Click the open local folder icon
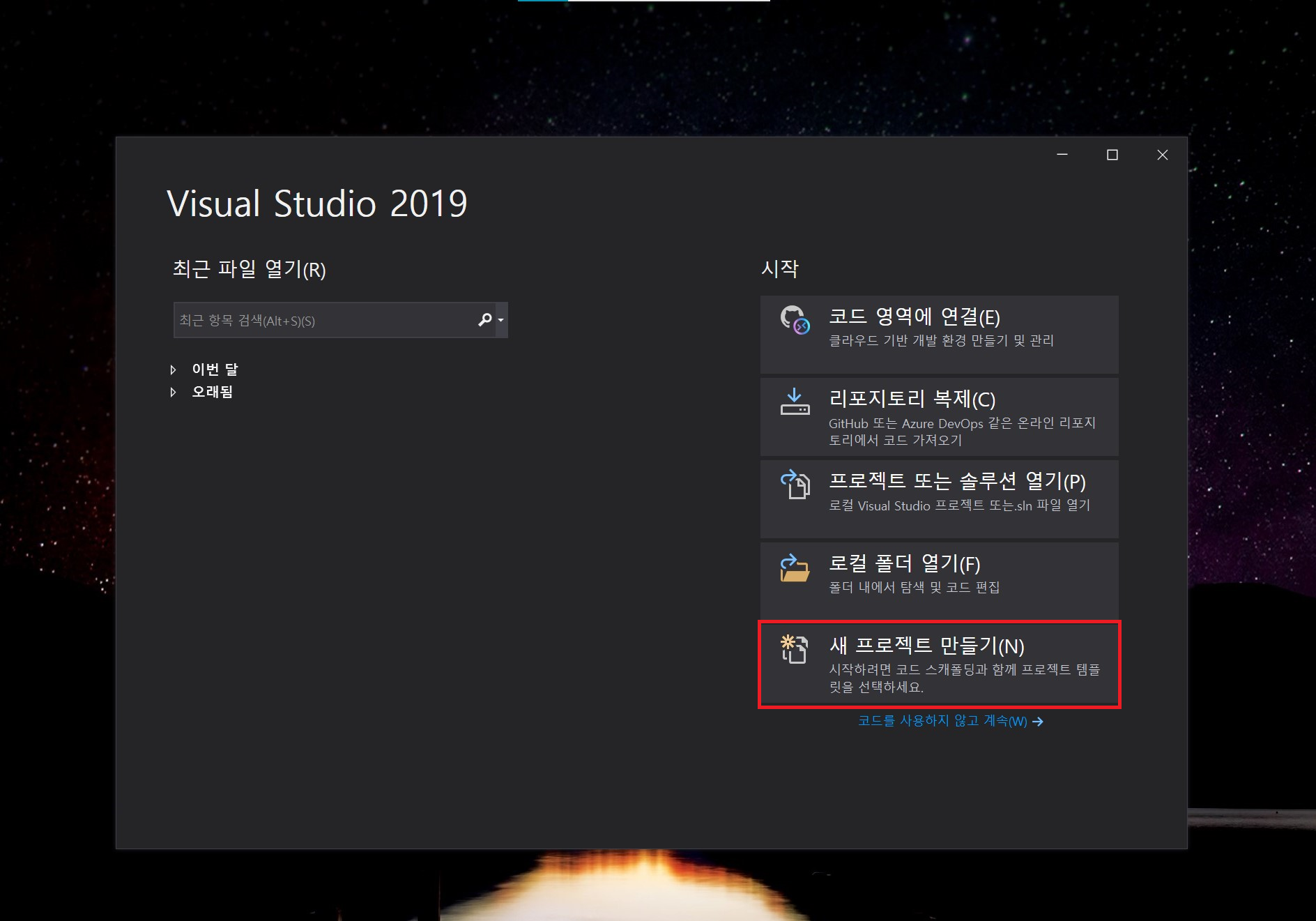The width and height of the screenshot is (1316, 921). coord(795,568)
